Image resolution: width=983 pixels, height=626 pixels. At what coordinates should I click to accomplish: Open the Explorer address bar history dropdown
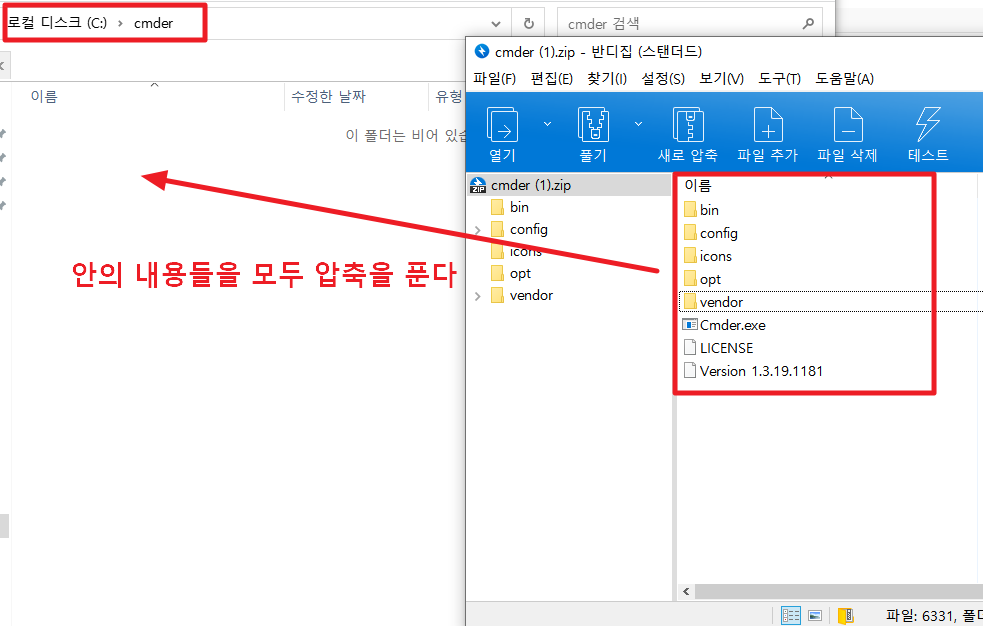click(496, 24)
